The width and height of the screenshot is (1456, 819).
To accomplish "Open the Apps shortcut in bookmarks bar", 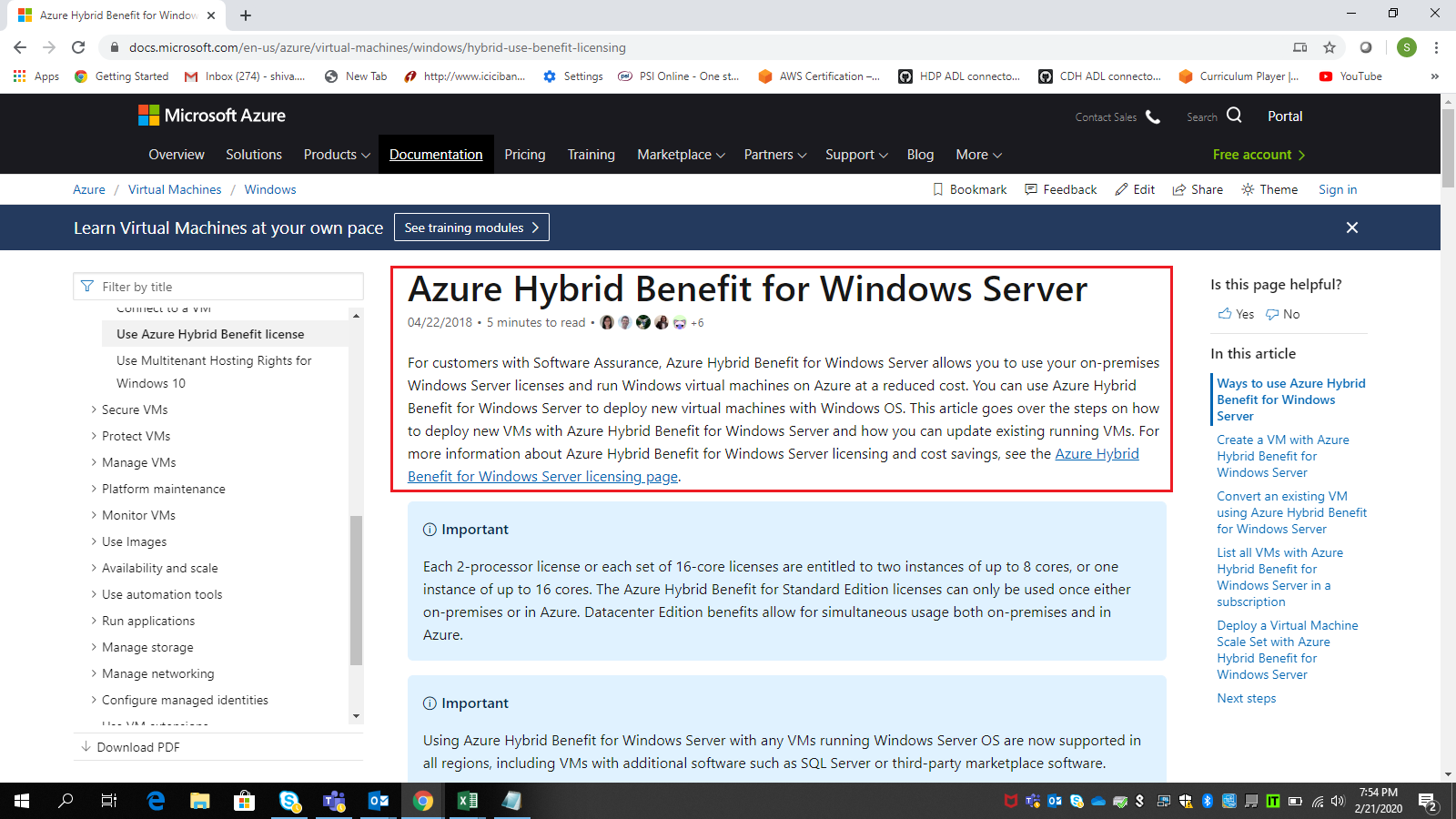I will click(36, 76).
